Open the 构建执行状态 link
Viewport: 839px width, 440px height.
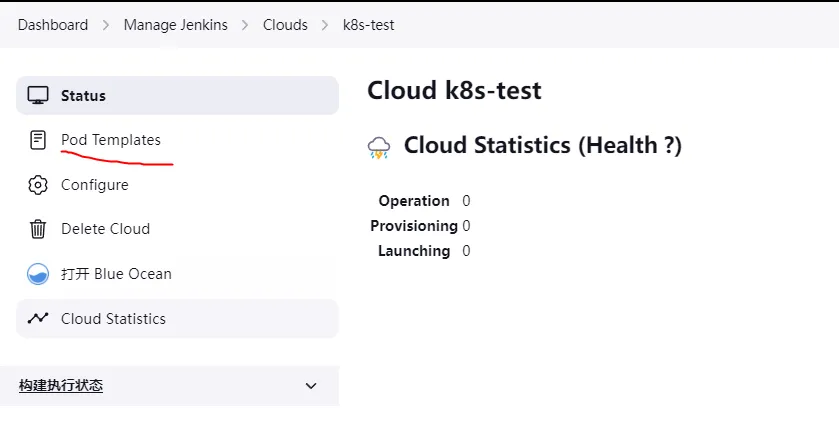(x=61, y=385)
